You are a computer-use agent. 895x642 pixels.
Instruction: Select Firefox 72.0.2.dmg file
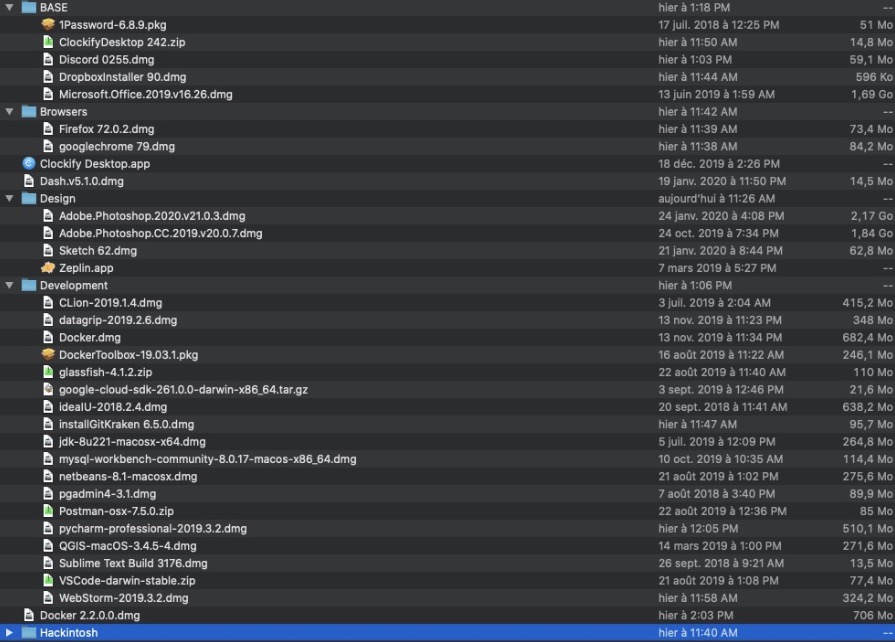tap(103, 129)
